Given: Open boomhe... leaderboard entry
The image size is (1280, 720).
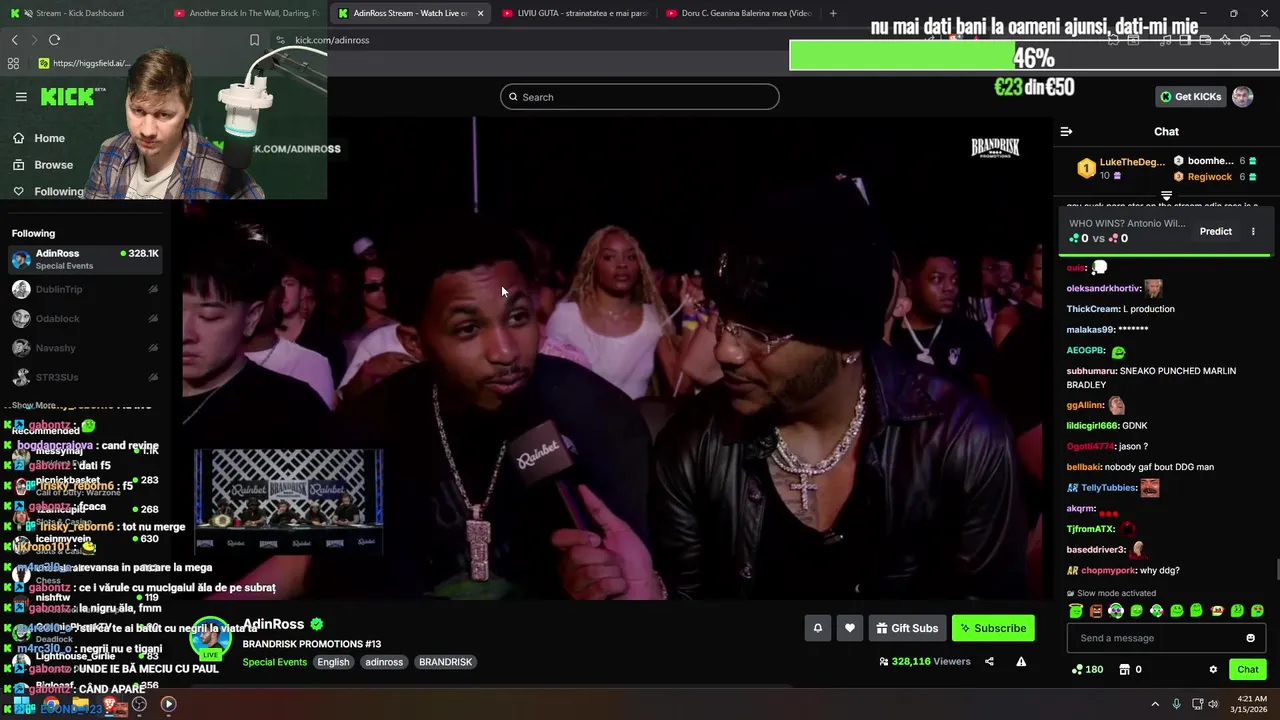Looking at the screenshot, I should (1214, 161).
